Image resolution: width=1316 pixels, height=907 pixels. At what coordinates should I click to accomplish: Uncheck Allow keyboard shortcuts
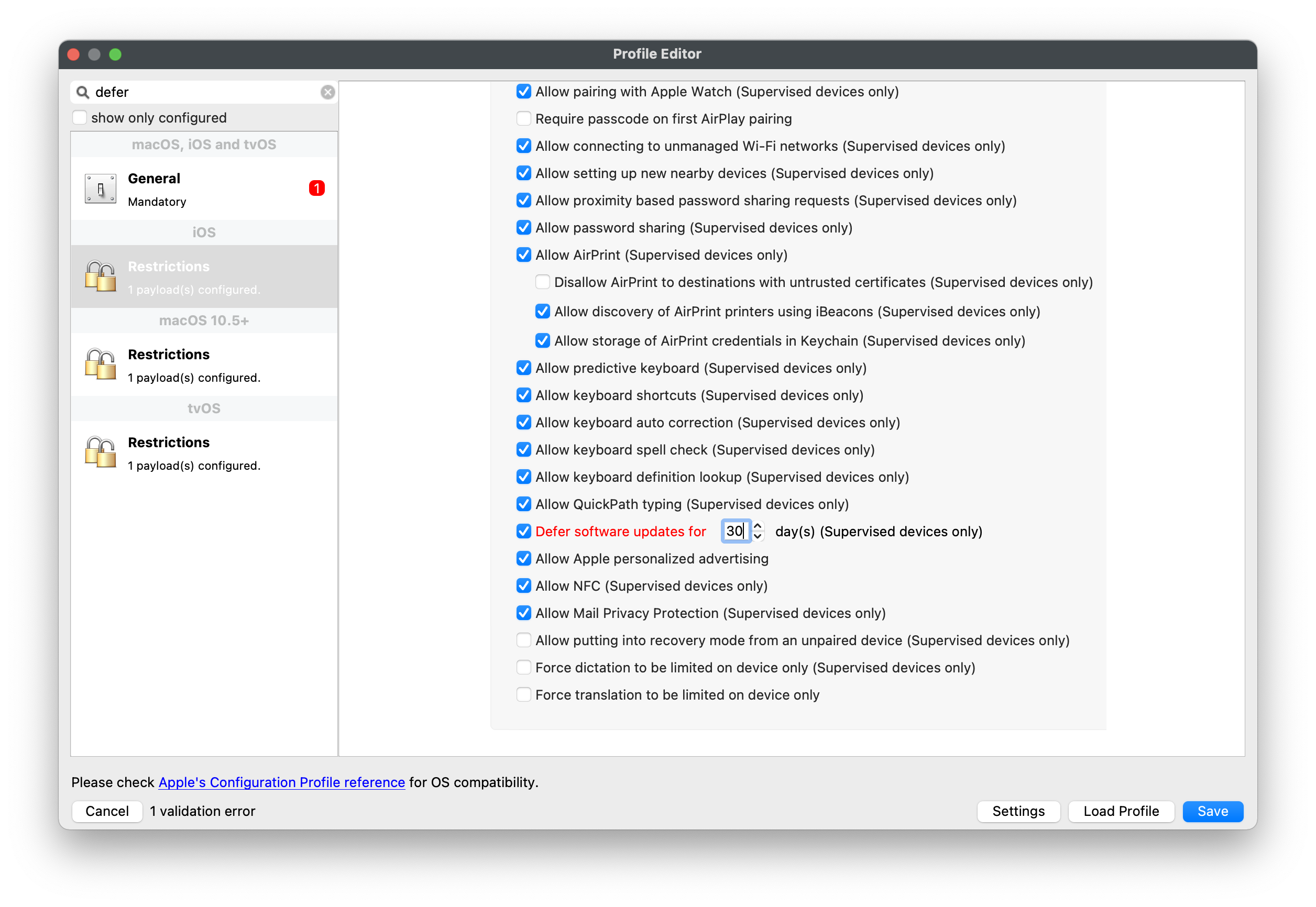523,395
